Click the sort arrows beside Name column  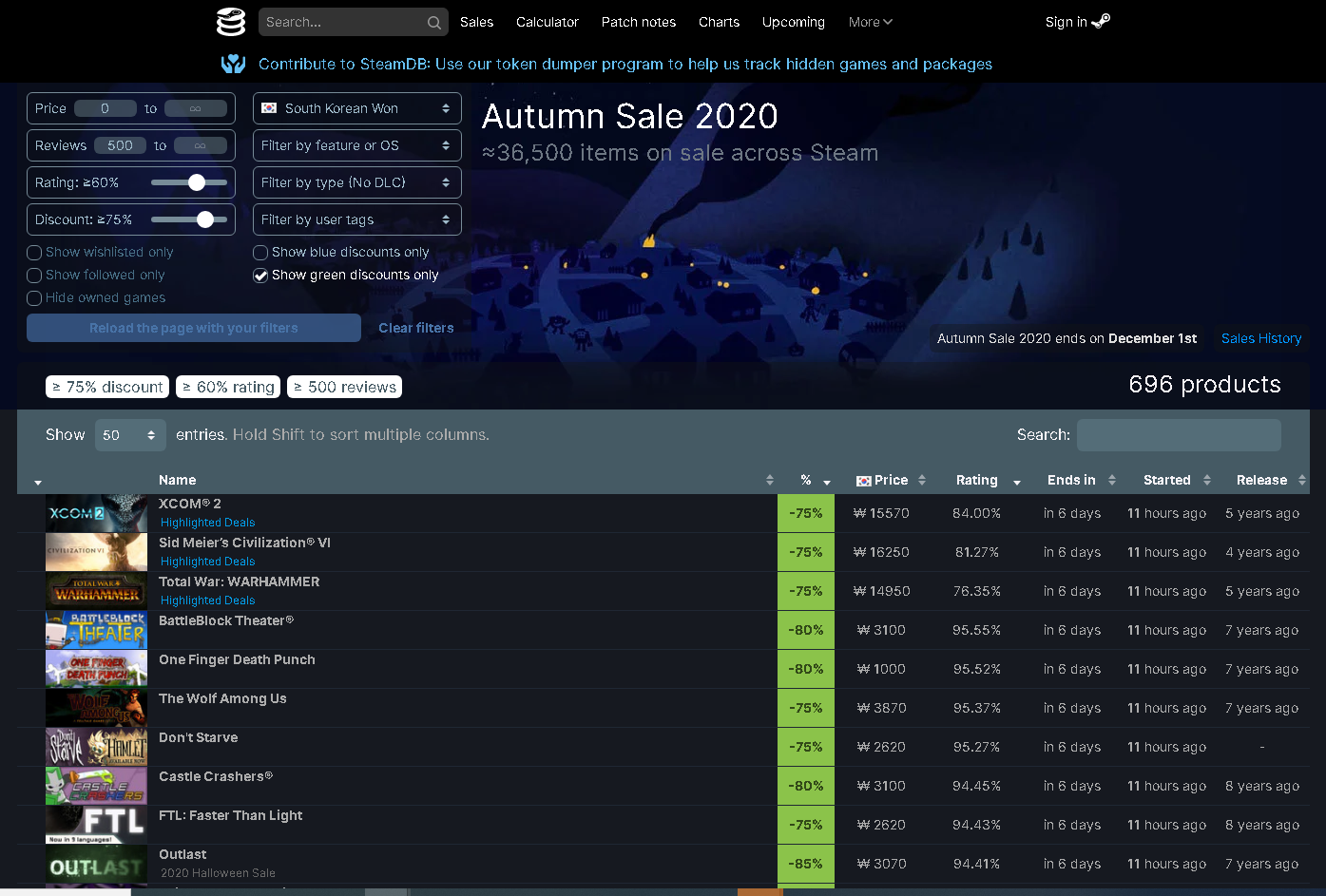point(770,480)
